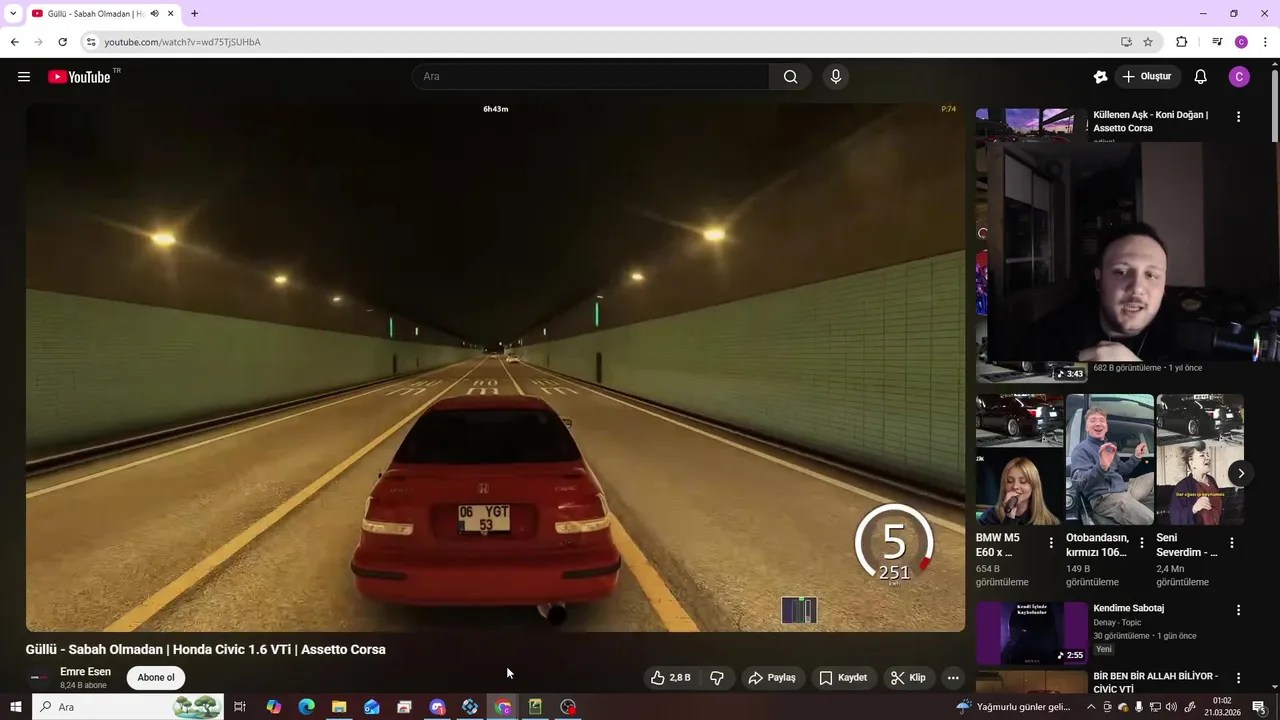This screenshot has height=720, width=1280.
Task: Open the BMW M5 E60 short thumbnail
Action: click(x=1019, y=459)
